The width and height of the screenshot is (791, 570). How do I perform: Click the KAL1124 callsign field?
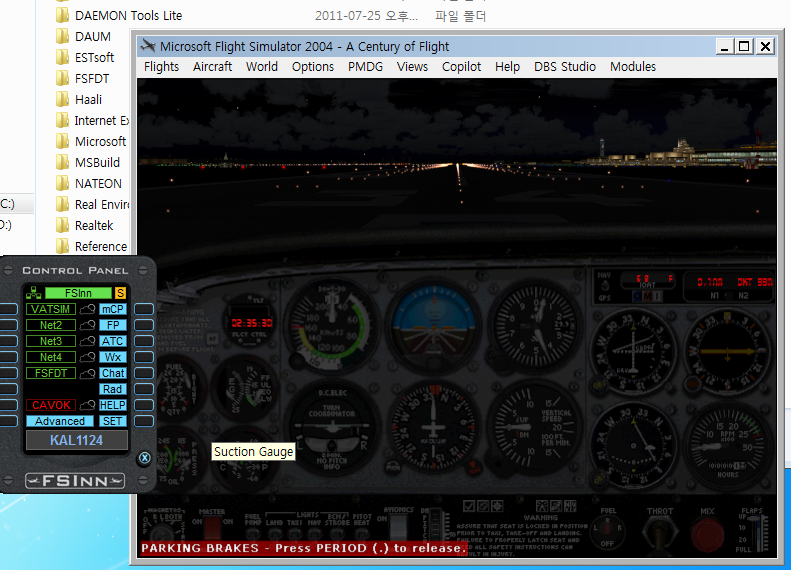[x=77, y=440]
